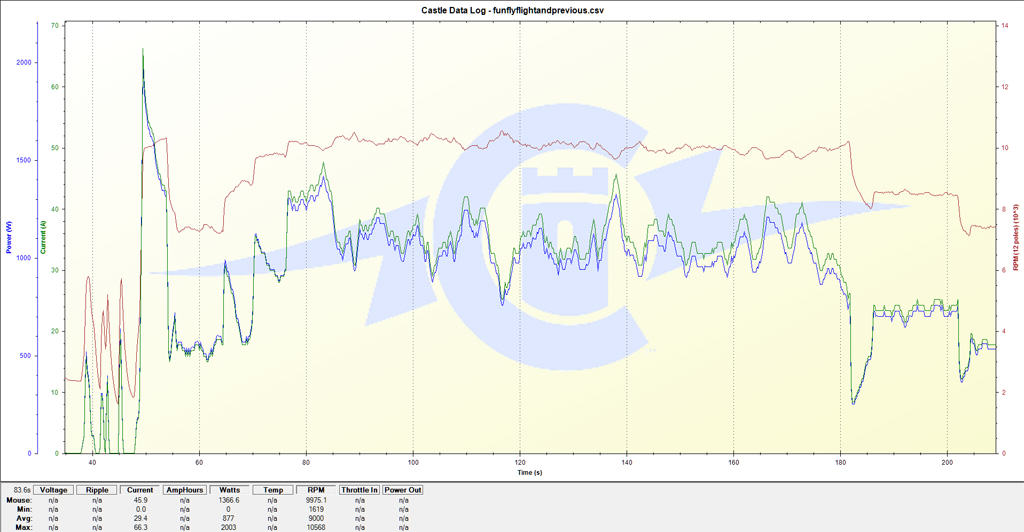Click the 83.6s cursor time readout
This screenshot has height=532, width=1024.
click(22, 490)
